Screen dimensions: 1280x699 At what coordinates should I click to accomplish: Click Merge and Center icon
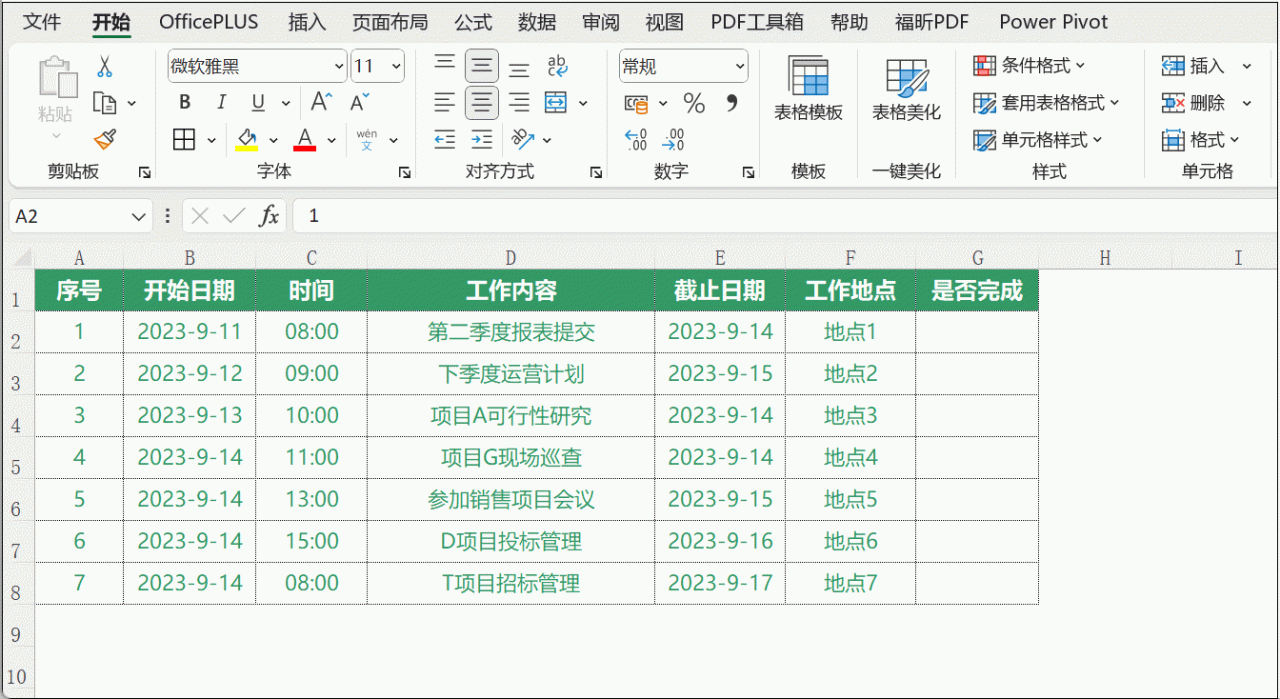[556, 102]
